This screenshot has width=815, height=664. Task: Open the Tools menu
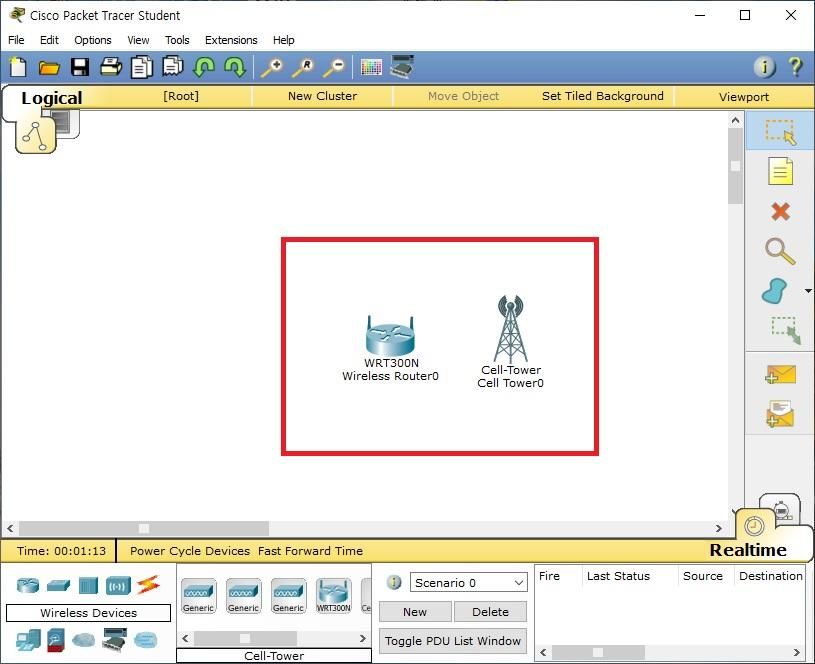tap(177, 40)
